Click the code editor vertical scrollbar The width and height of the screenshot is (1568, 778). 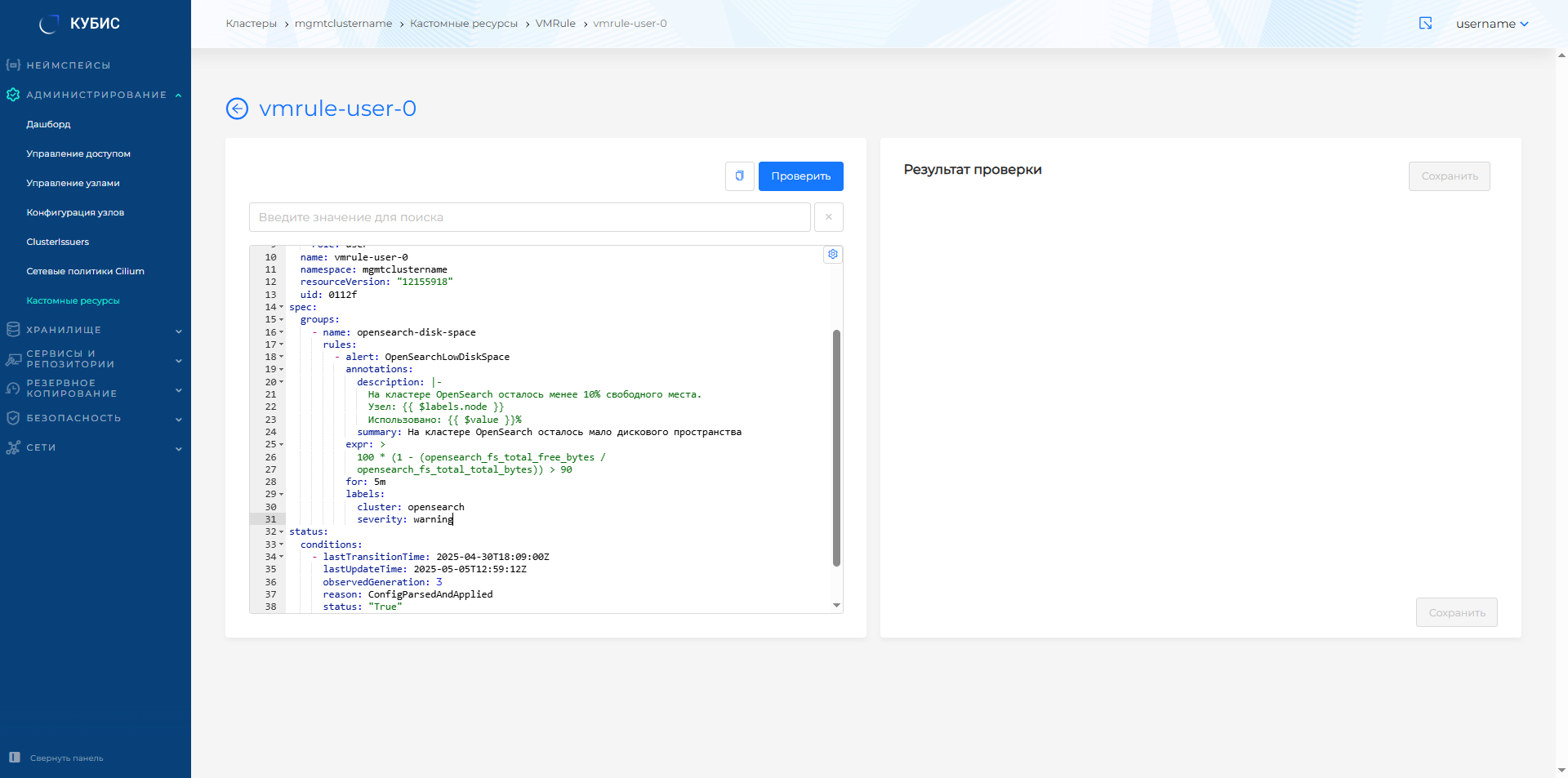[836, 447]
